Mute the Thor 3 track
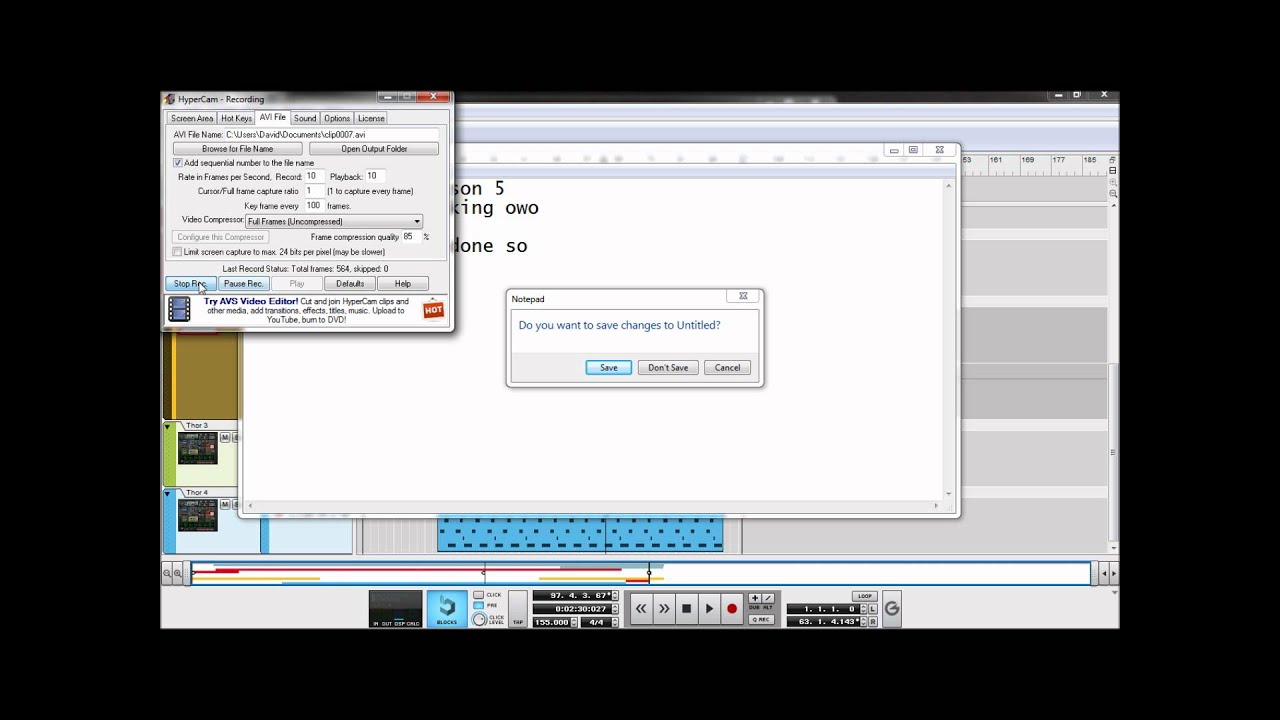The image size is (1280, 720). tap(225, 437)
